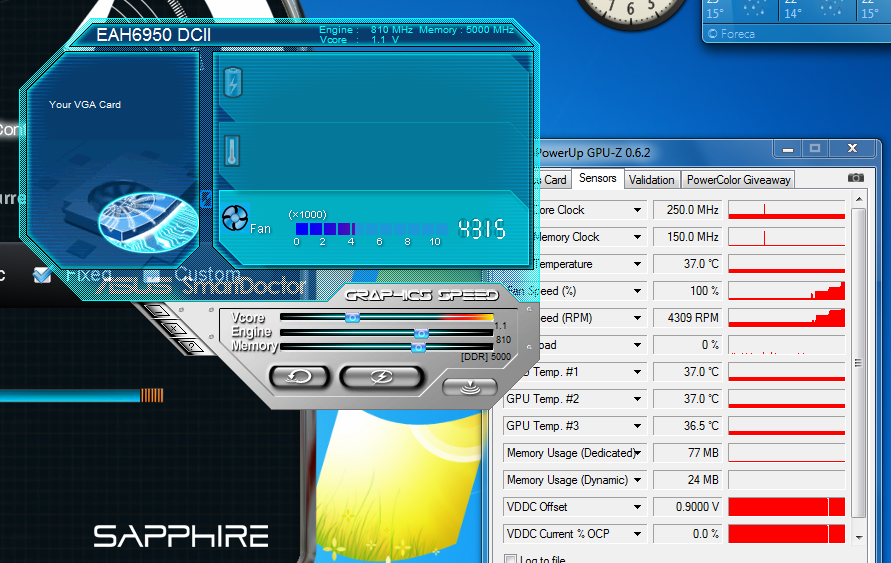Click the dedicated memory value 77 MB
891x563 pixels.
(x=688, y=453)
